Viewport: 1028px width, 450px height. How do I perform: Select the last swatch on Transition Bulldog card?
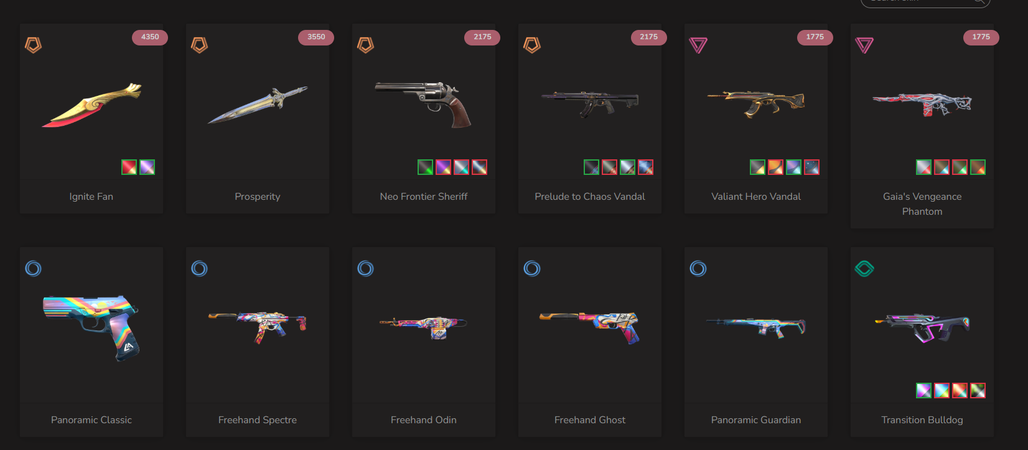click(978, 390)
